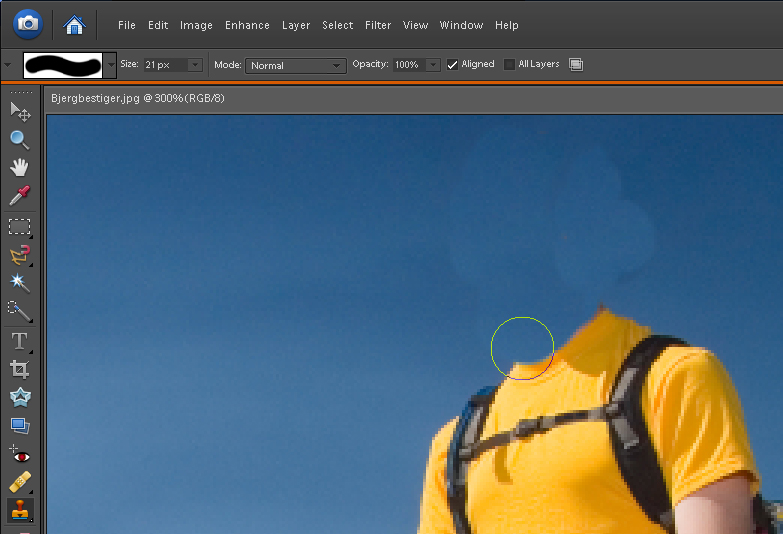
Task: Open the Enhance menu
Action: tap(247, 25)
